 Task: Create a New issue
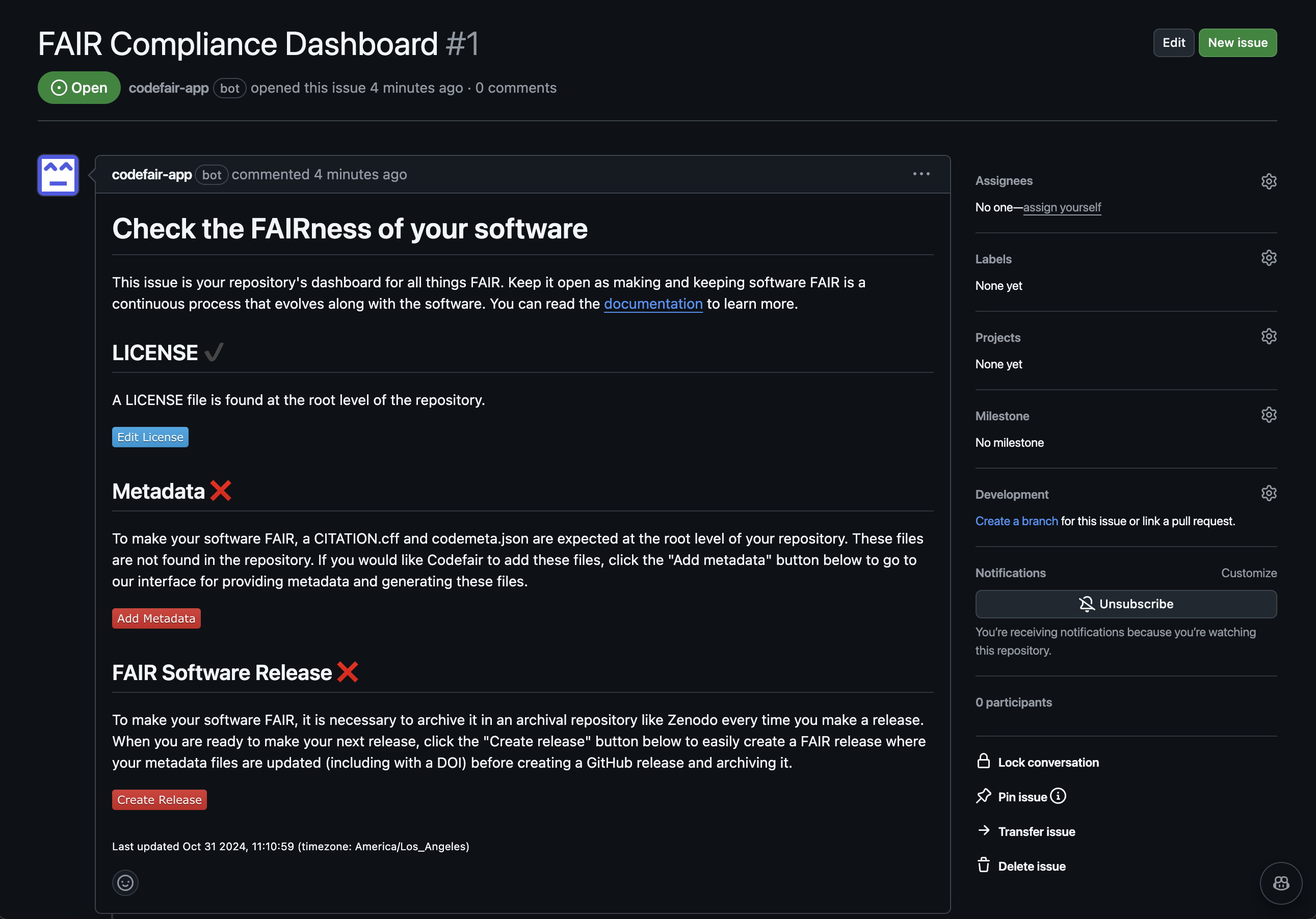click(x=1238, y=43)
